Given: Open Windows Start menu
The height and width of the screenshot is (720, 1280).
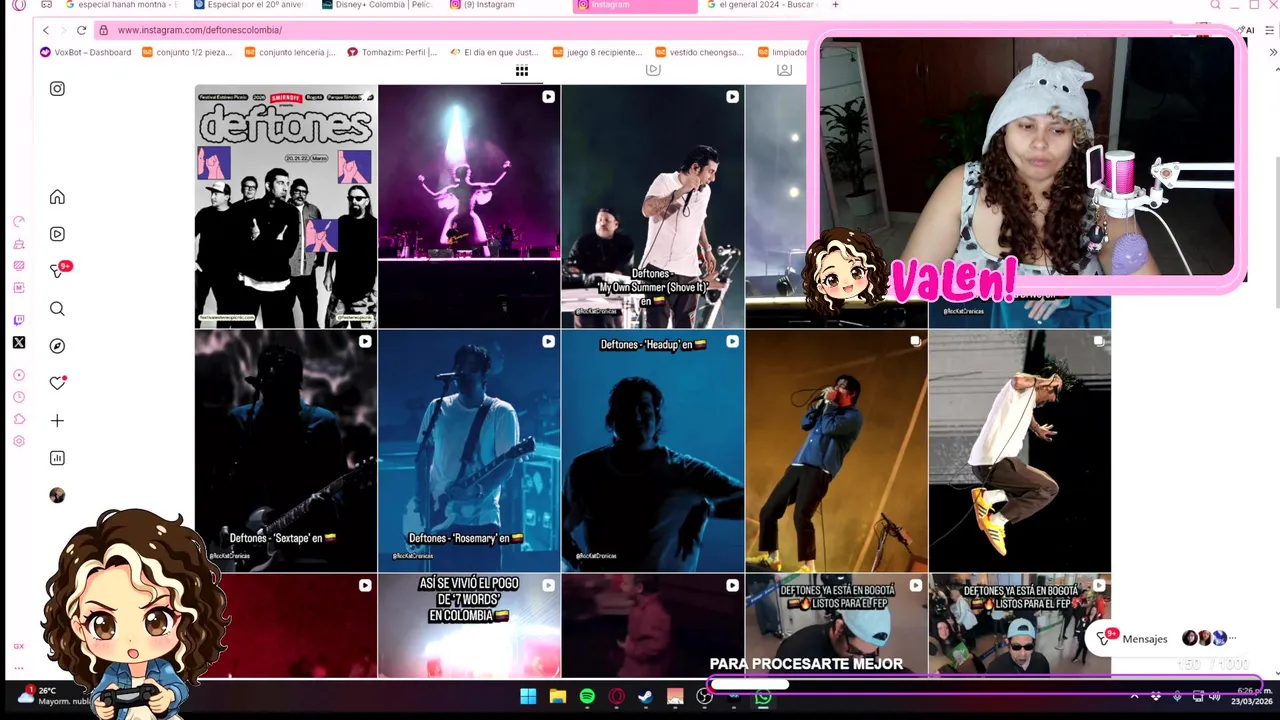Looking at the screenshot, I should click(528, 696).
